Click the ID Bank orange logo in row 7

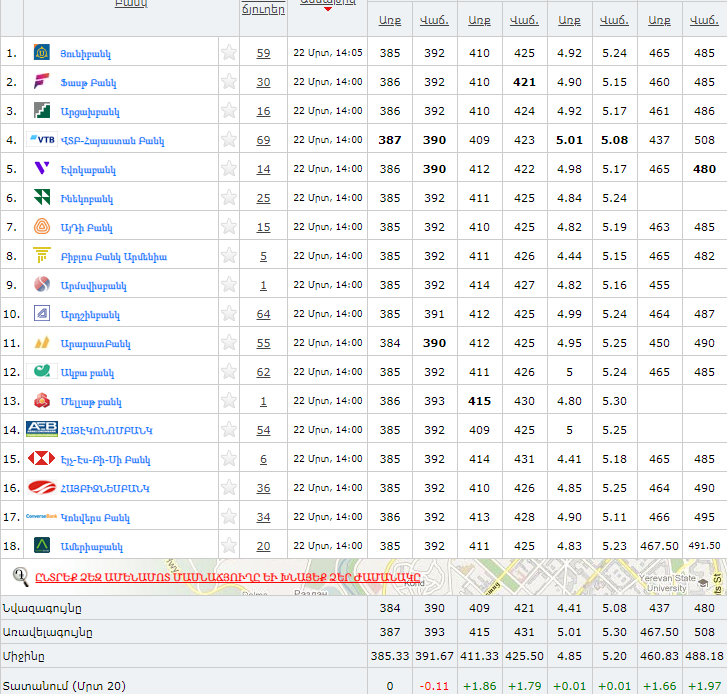coord(42,226)
